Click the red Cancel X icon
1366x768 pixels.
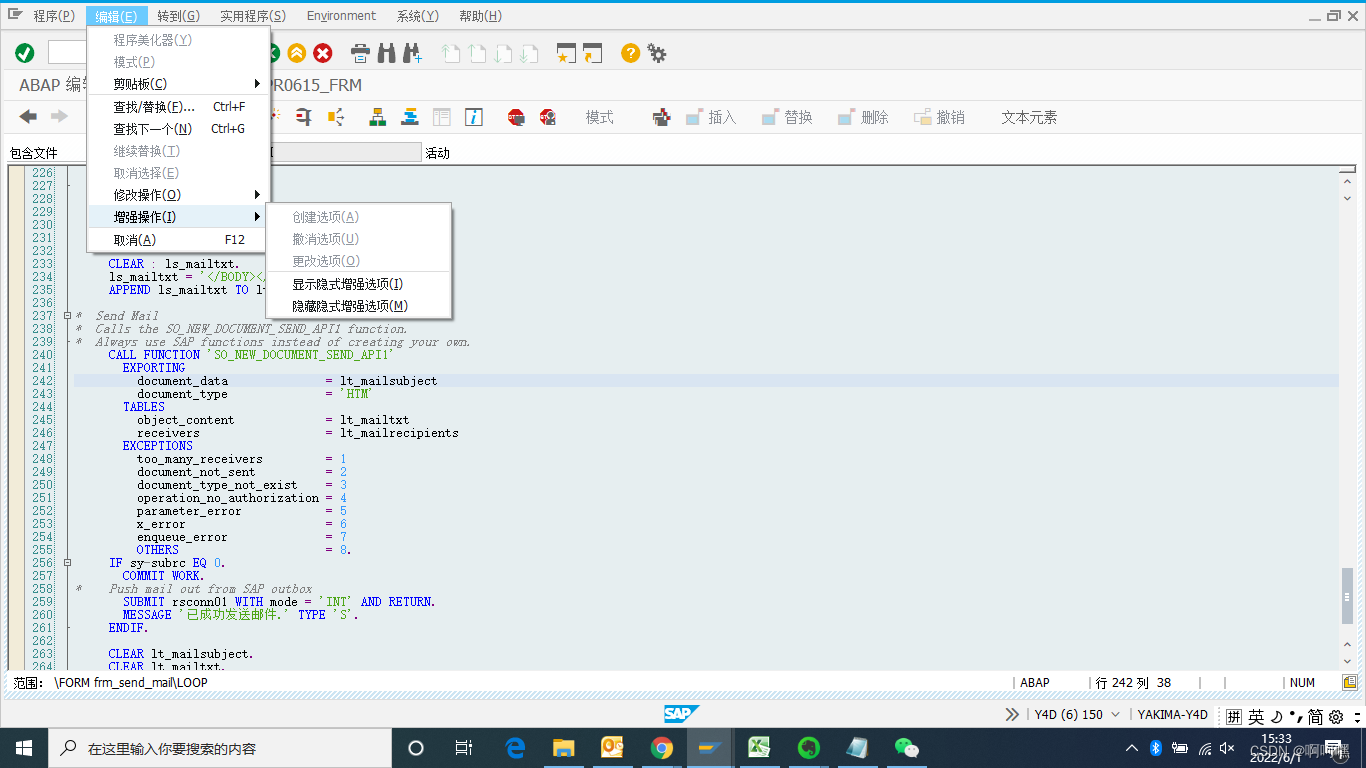click(323, 53)
